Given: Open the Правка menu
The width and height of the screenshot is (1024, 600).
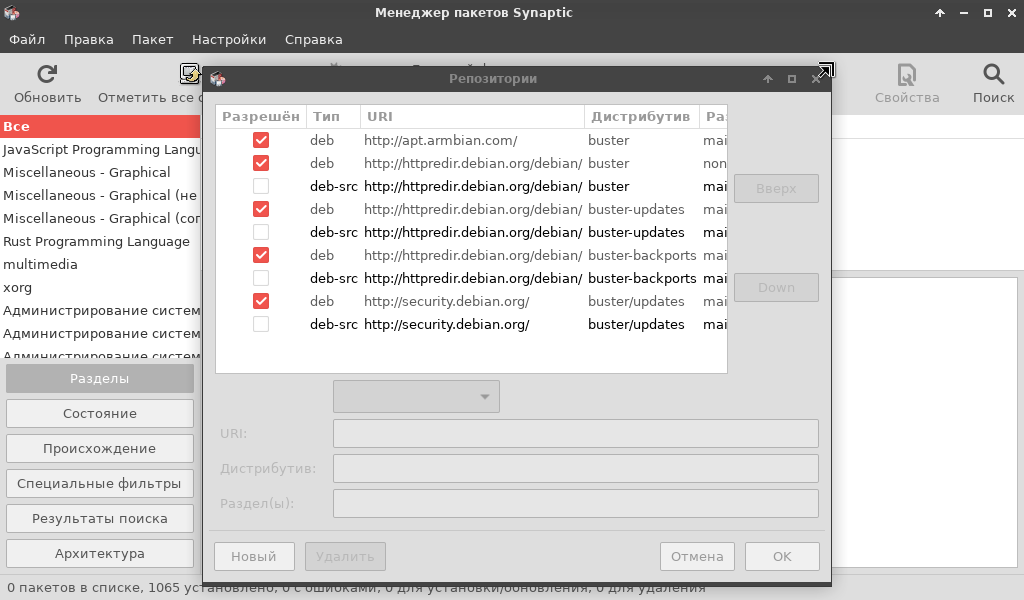Looking at the screenshot, I should pos(89,40).
